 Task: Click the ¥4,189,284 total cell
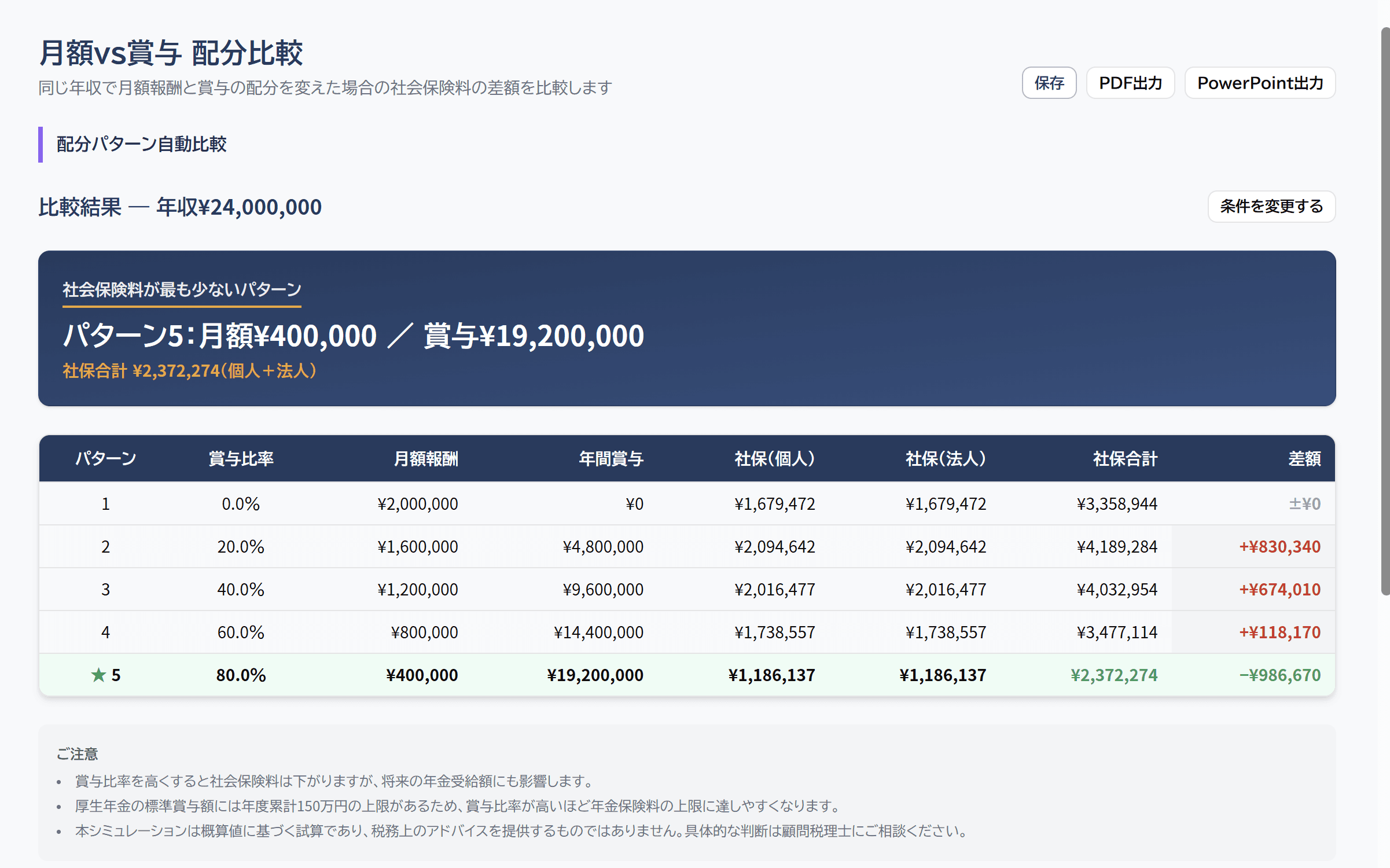1117,546
